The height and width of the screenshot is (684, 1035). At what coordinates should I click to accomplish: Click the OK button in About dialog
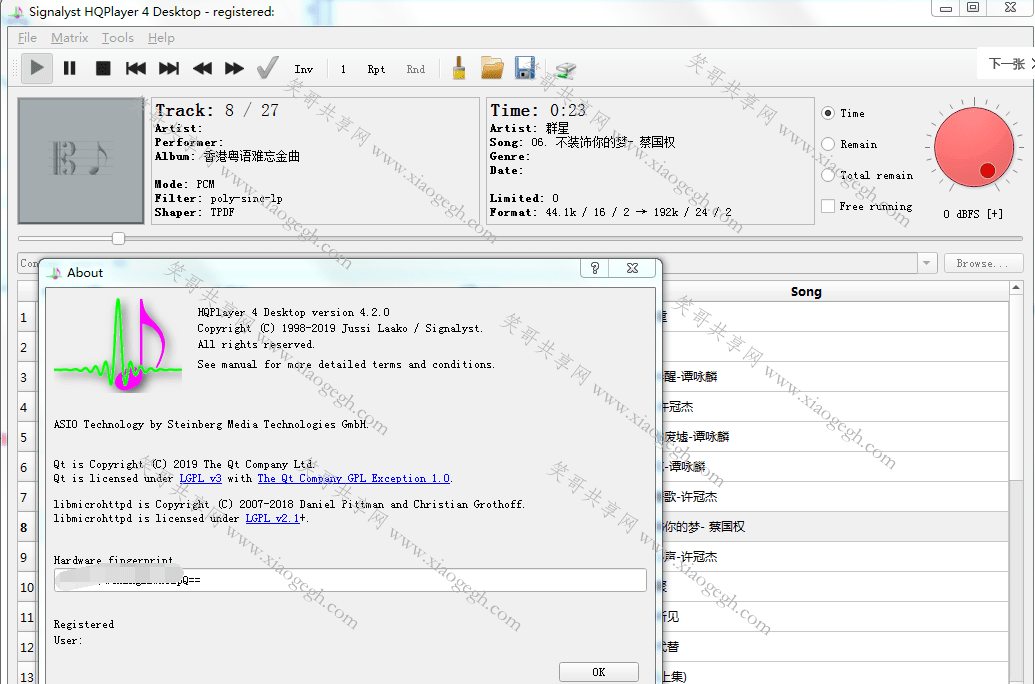coord(599,672)
